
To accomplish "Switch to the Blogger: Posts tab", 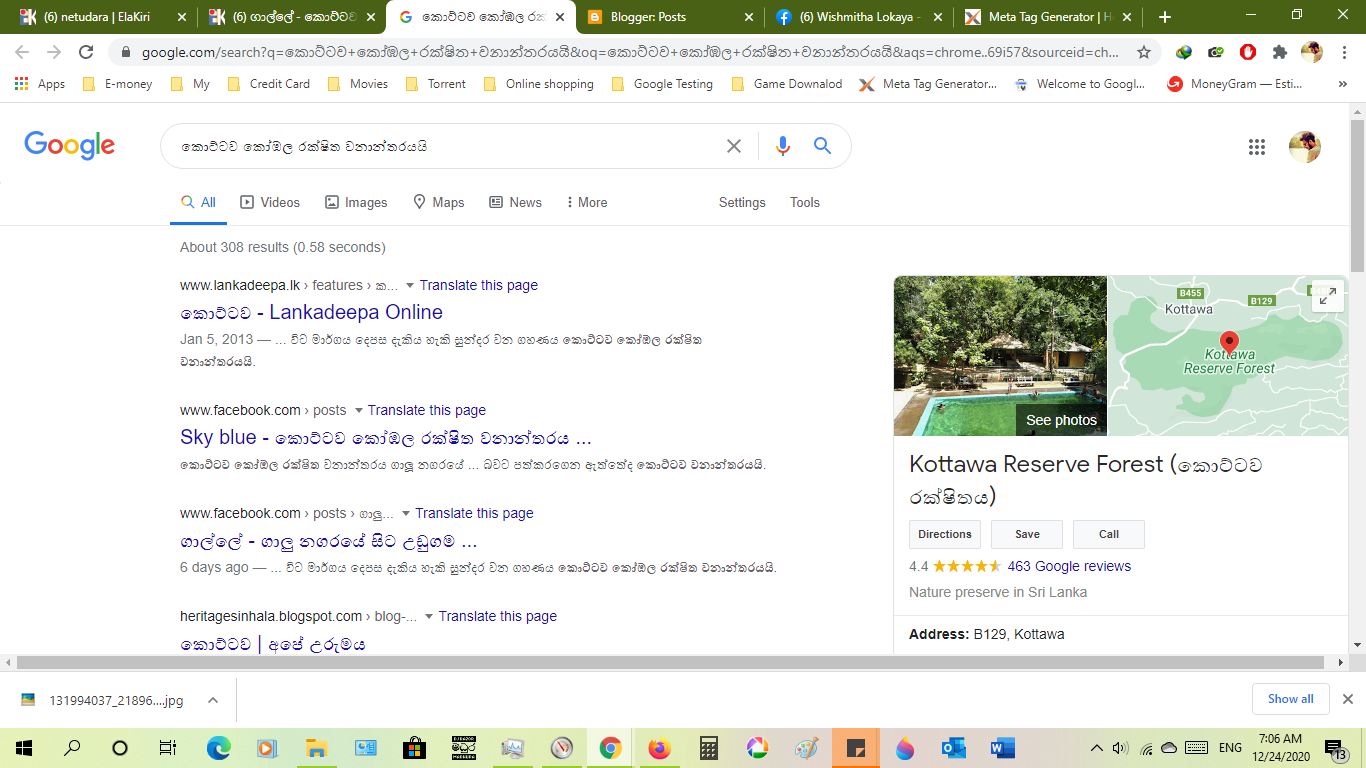I will click(673, 17).
